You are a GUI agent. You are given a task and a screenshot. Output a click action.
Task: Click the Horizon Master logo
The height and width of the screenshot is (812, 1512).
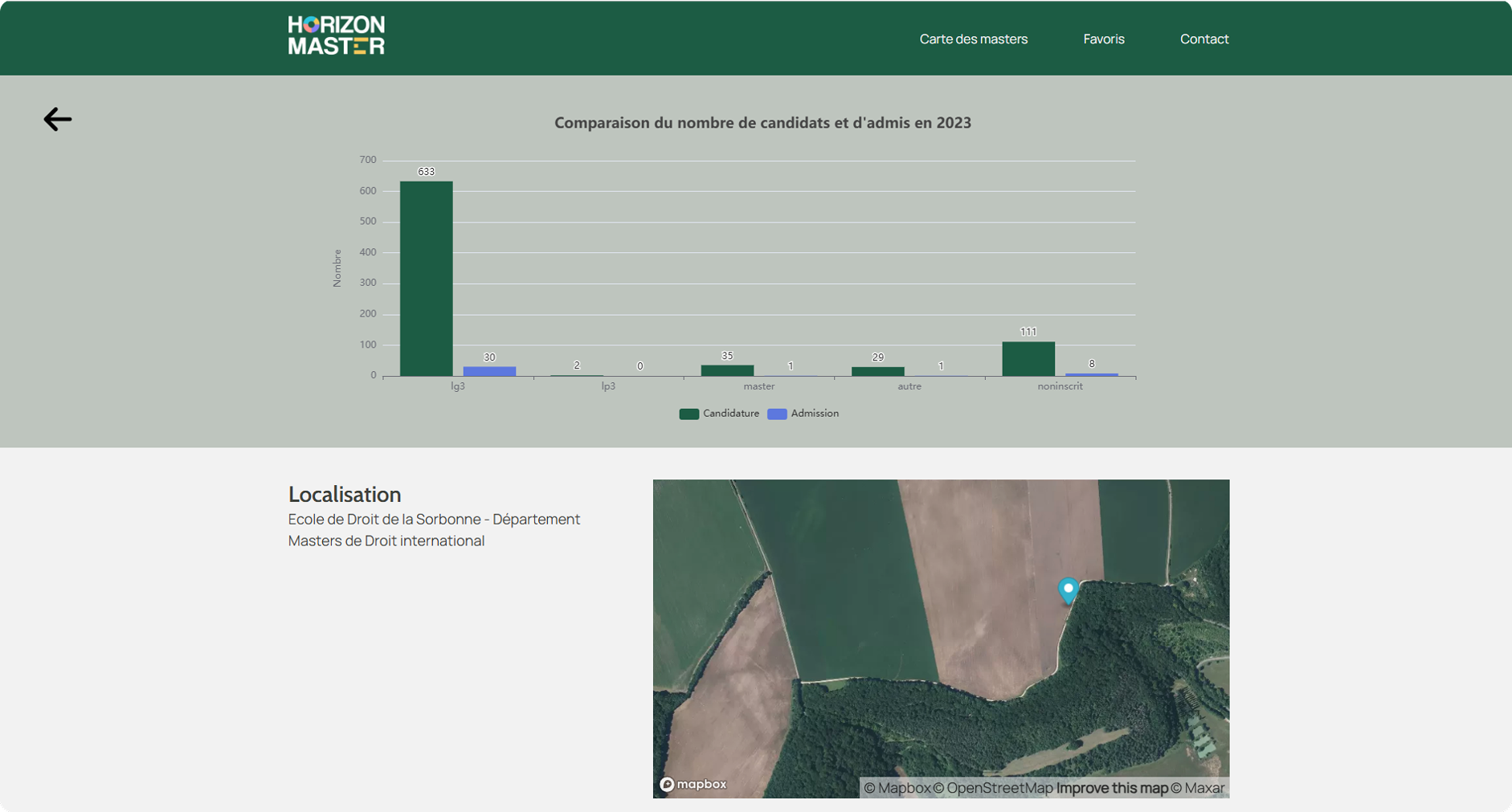pos(336,35)
